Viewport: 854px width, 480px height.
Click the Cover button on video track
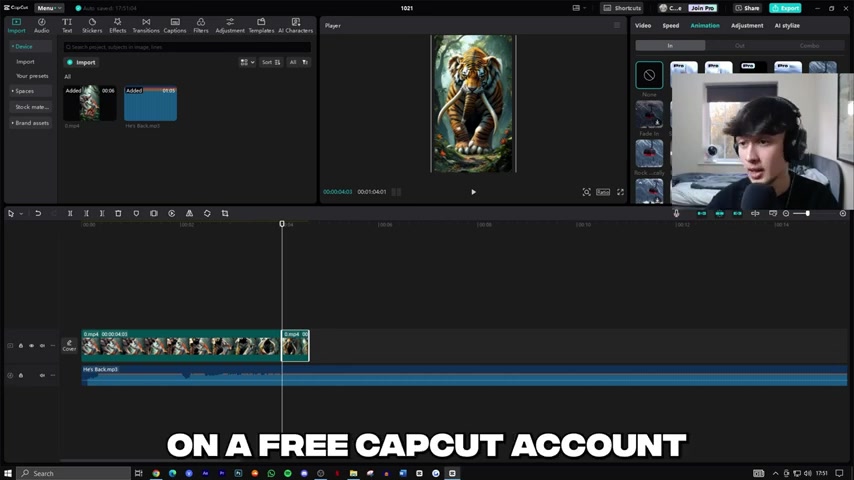click(69, 345)
